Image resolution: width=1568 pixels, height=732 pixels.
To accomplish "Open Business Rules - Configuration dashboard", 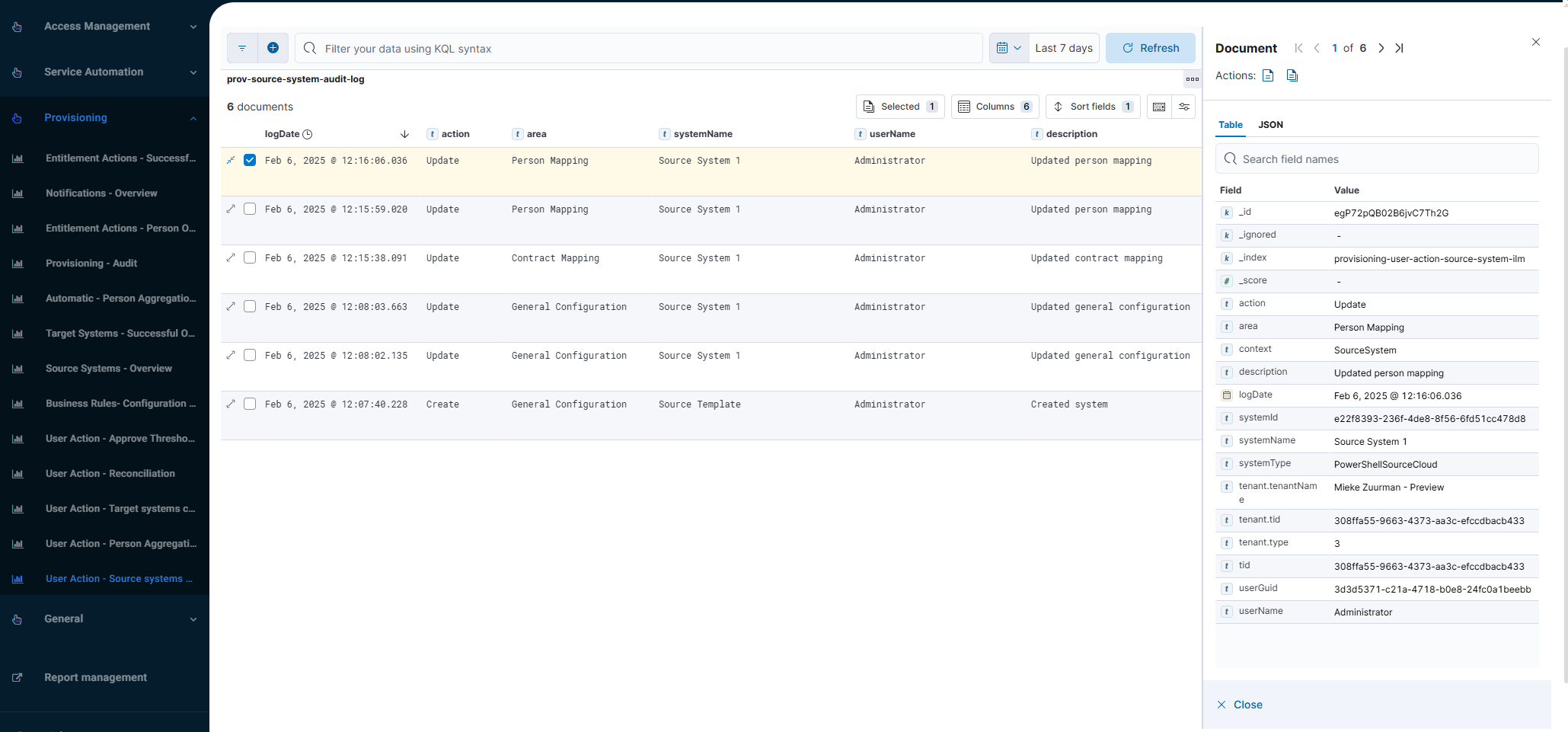I will pos(120,403).
